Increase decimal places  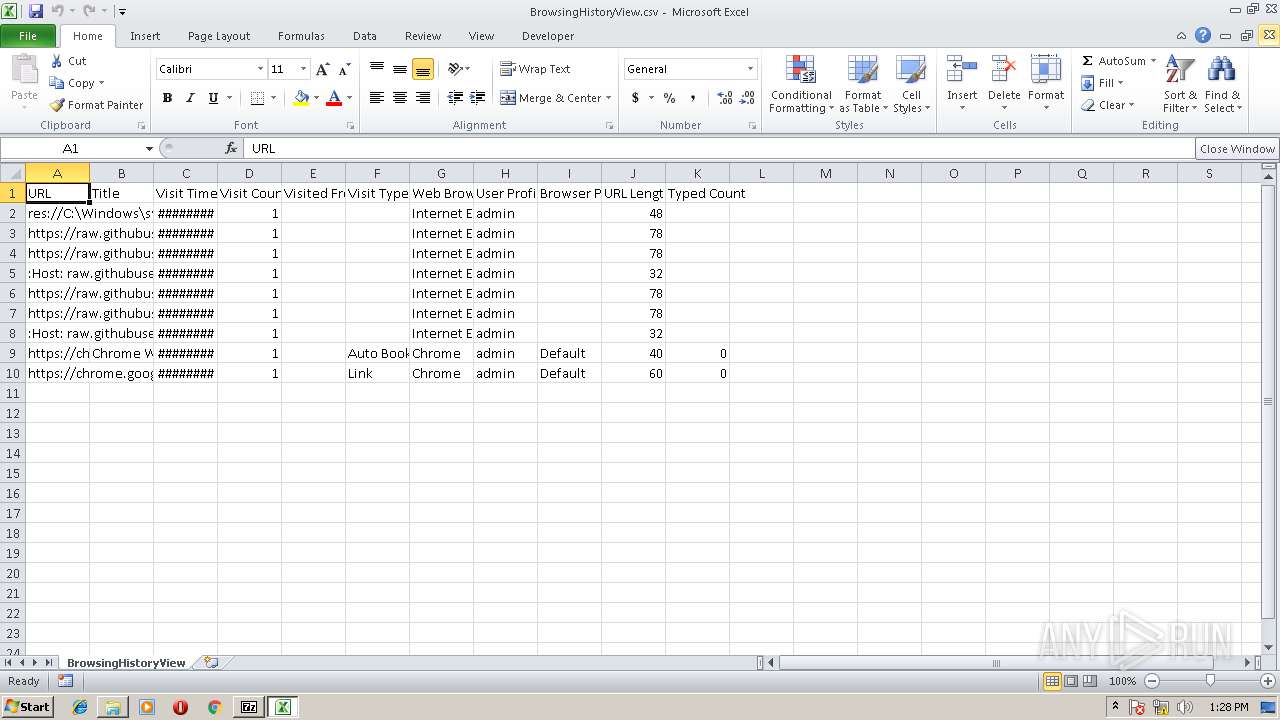coord(724,98)
